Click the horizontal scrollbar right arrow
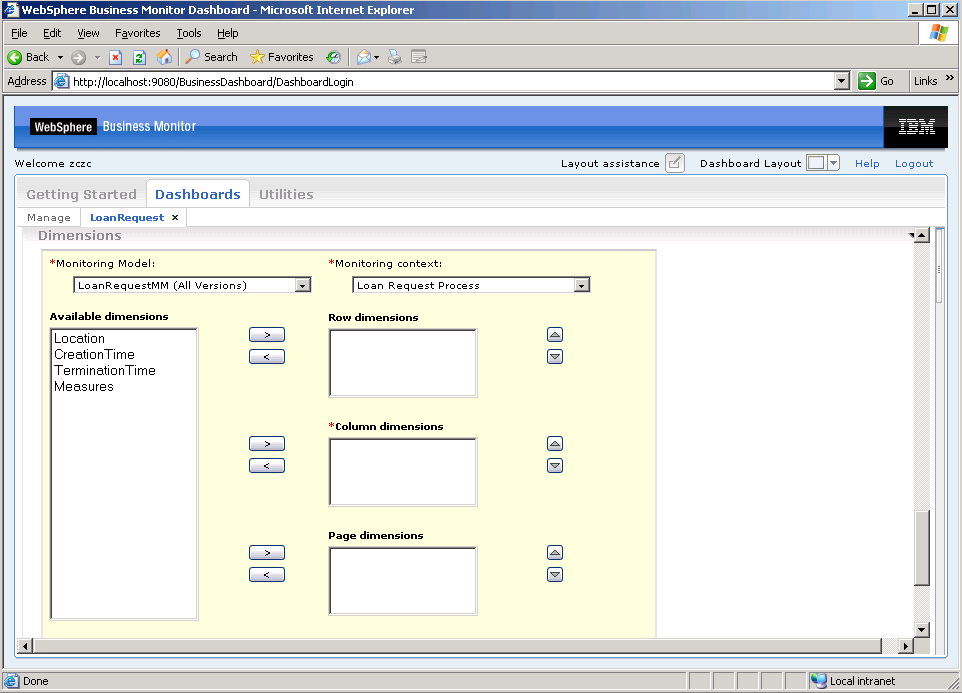962x693 pixels. (906, 646)
